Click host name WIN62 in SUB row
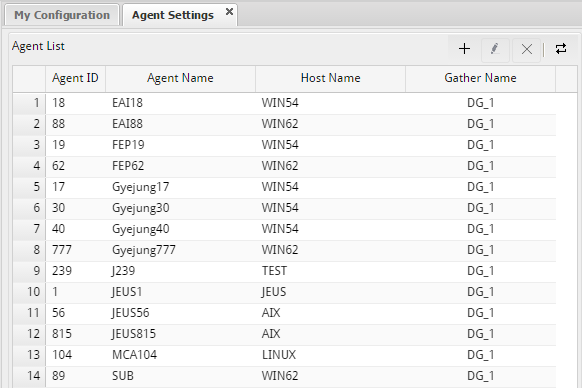The height and width of the screenshot is (388, 582). (330, 376)
